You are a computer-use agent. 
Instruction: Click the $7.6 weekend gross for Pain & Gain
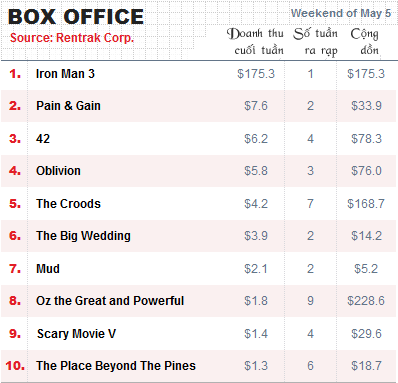point(256,106)
